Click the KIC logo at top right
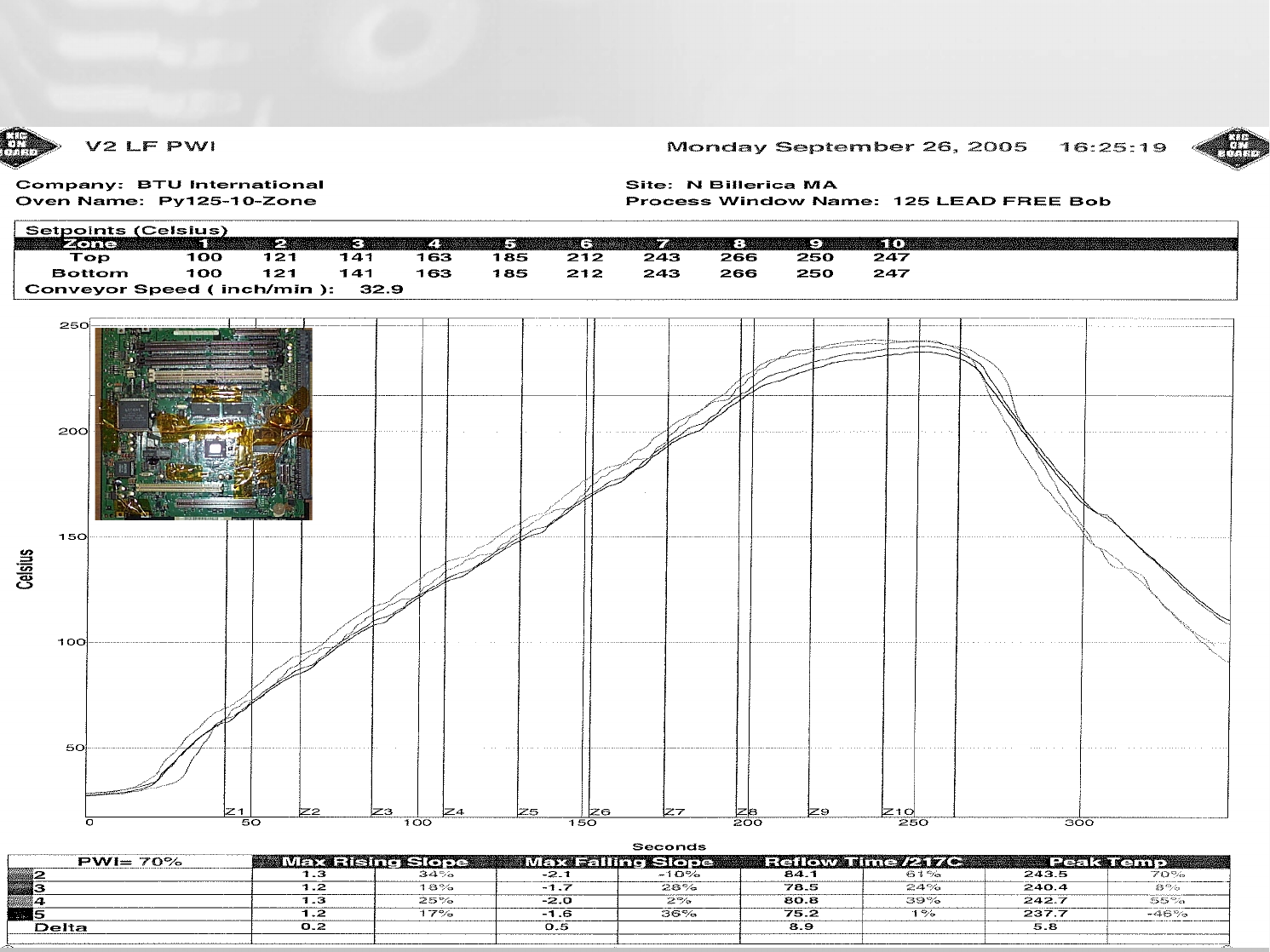 (x=1231, y=148)
